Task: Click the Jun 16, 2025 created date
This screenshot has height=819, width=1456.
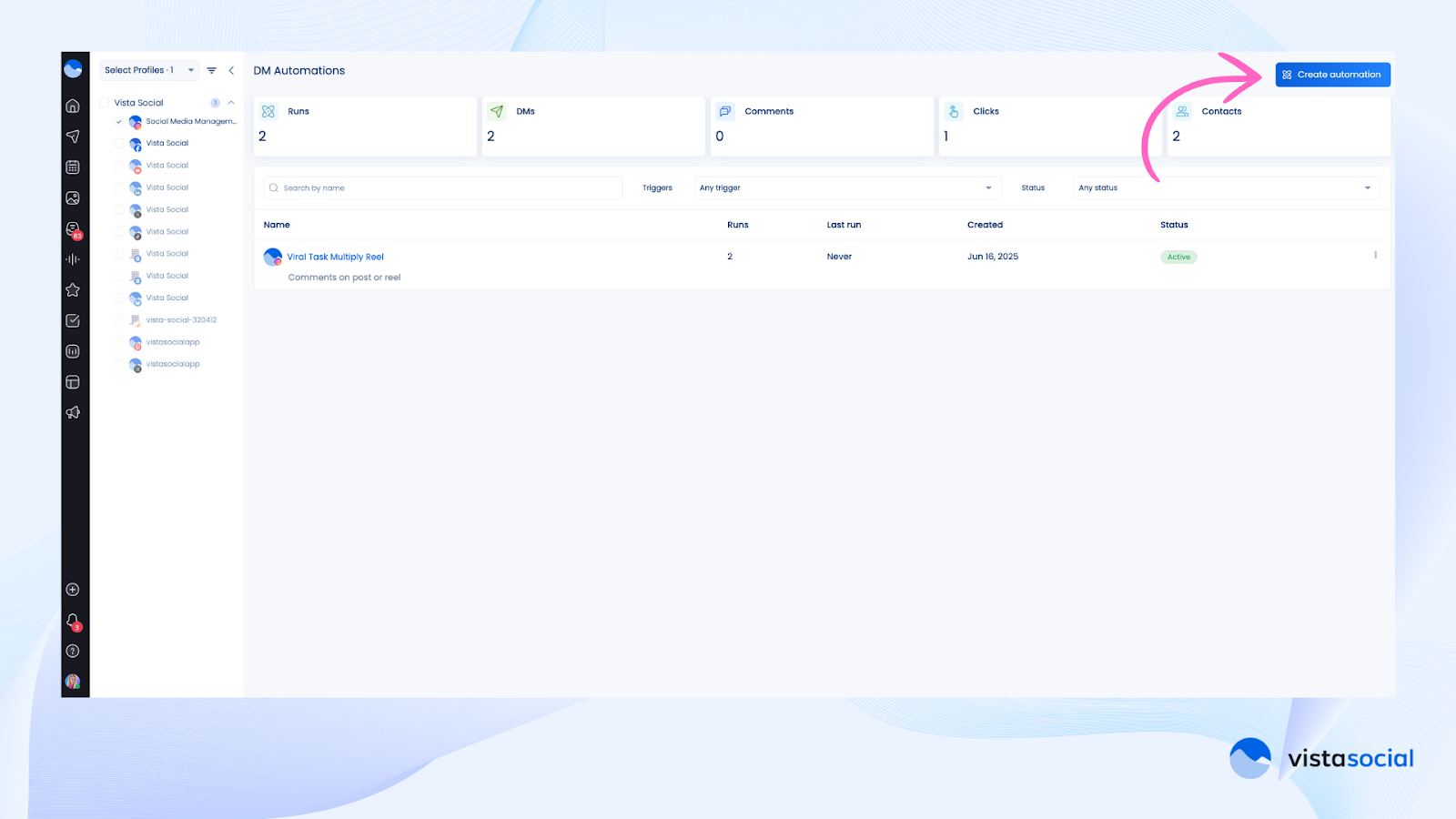Action: [x=993, y=257]
